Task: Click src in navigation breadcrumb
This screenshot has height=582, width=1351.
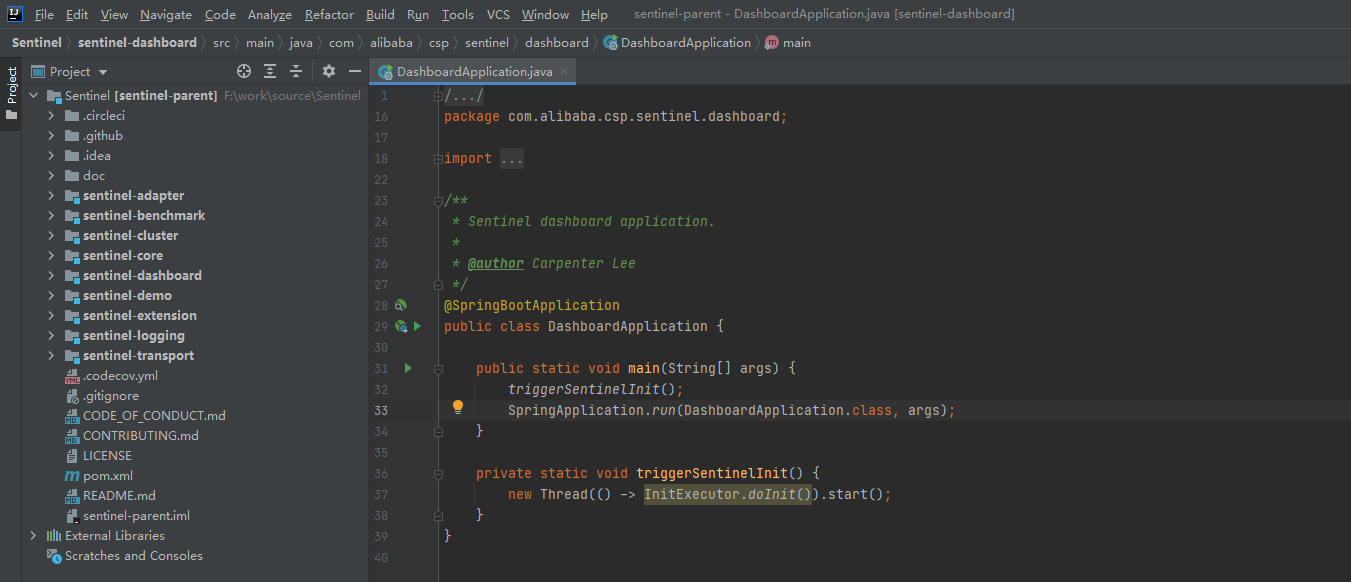Action: tap(221, 43)
